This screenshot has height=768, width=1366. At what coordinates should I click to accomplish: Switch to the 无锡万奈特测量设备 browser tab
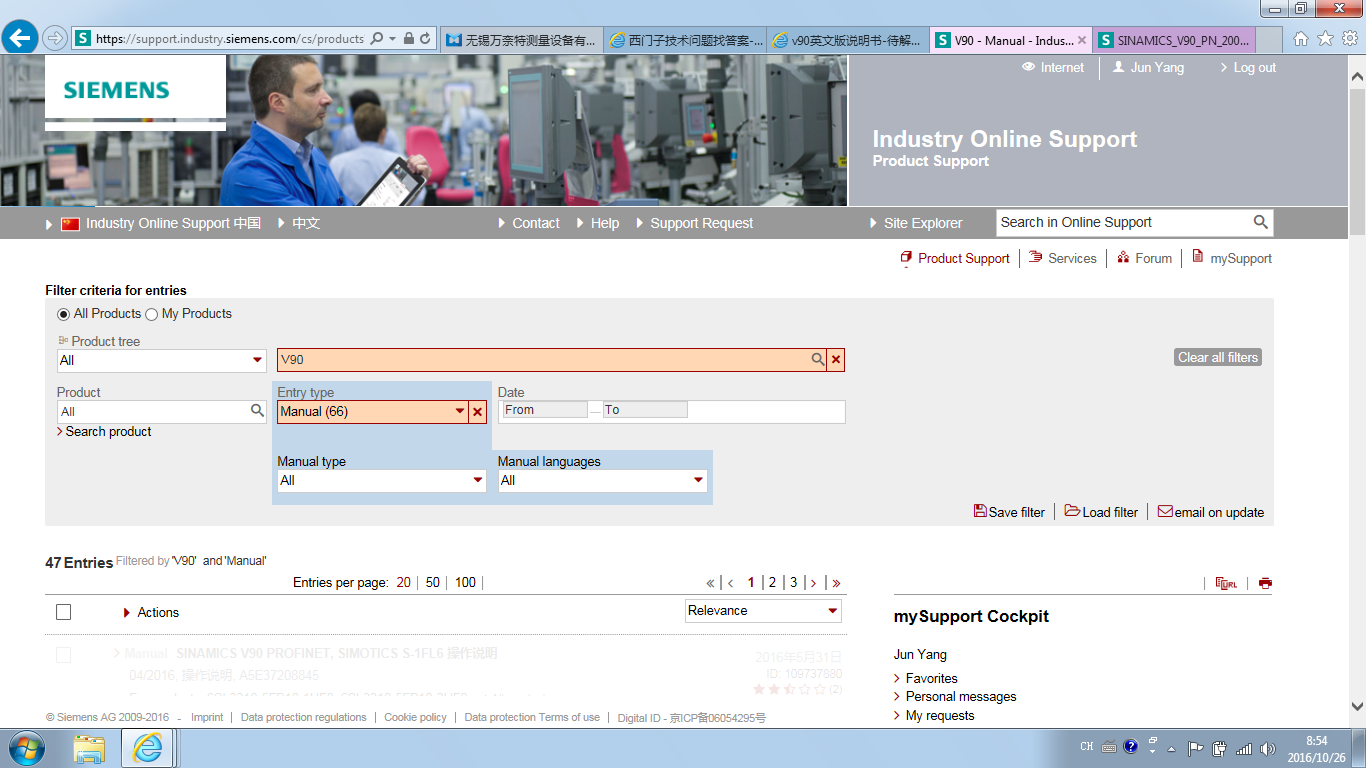click(x=521, y=40)
